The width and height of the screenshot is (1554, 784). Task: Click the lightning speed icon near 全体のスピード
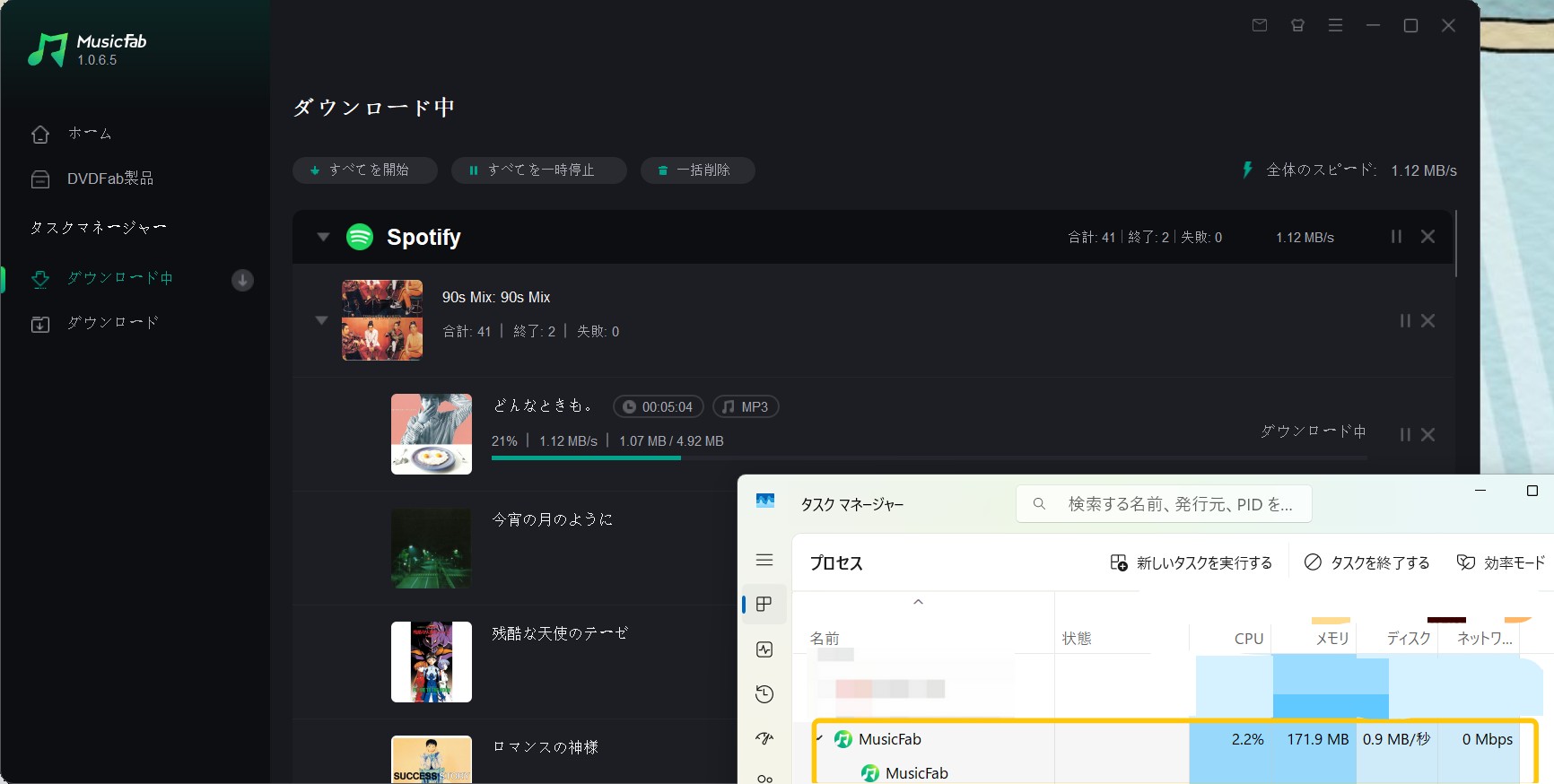point(1247,170)
